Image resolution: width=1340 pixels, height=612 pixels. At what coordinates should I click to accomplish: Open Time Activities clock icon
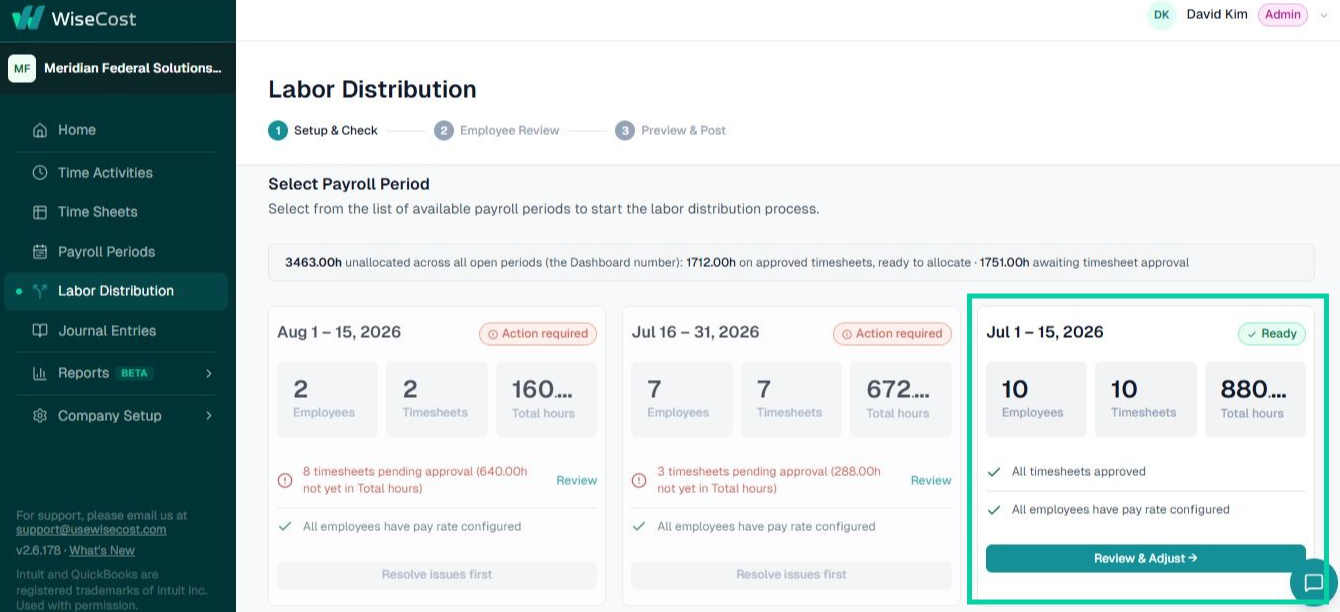click(40, 173)
